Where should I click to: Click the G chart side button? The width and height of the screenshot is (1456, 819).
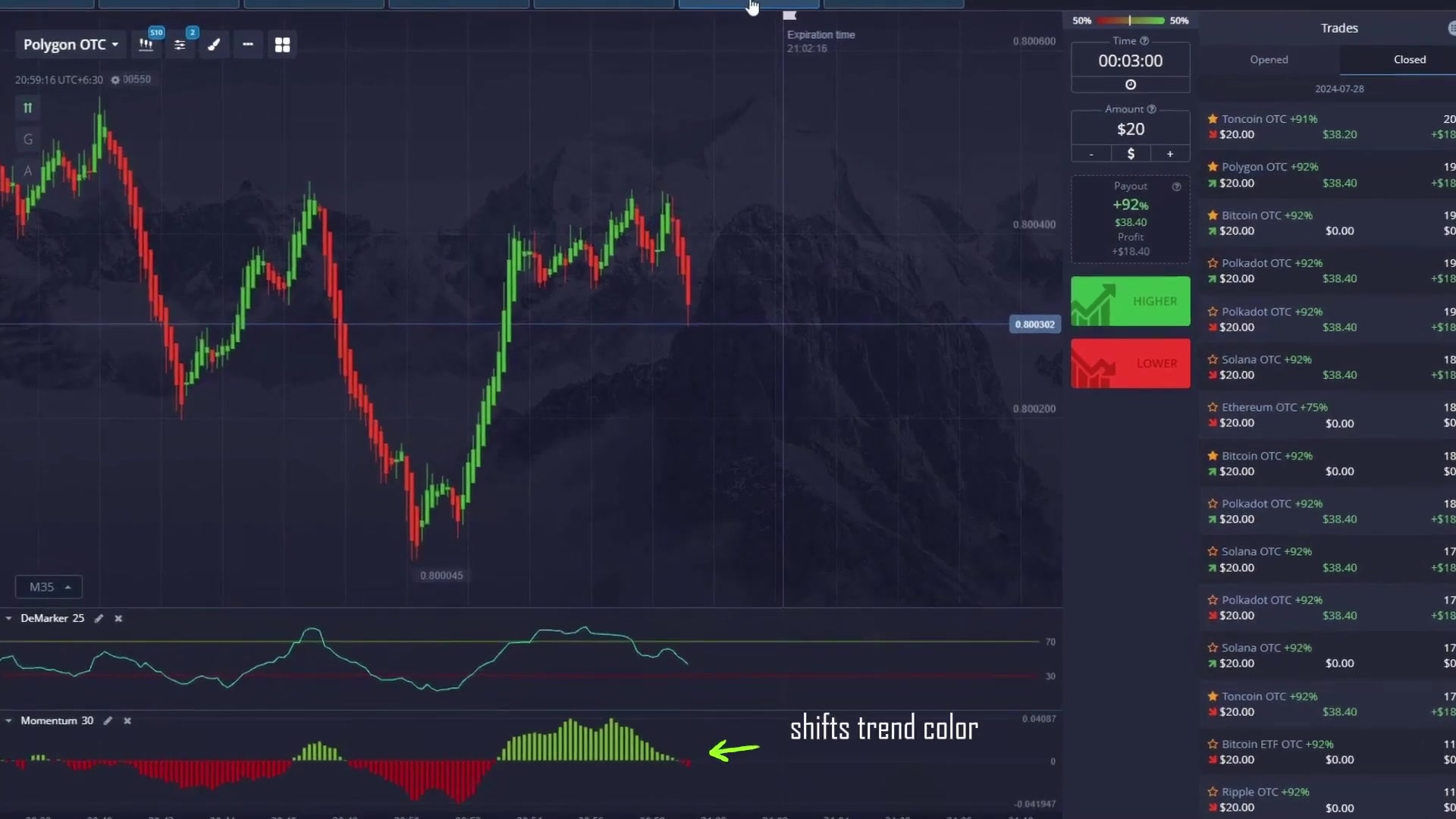click(28, 140)
